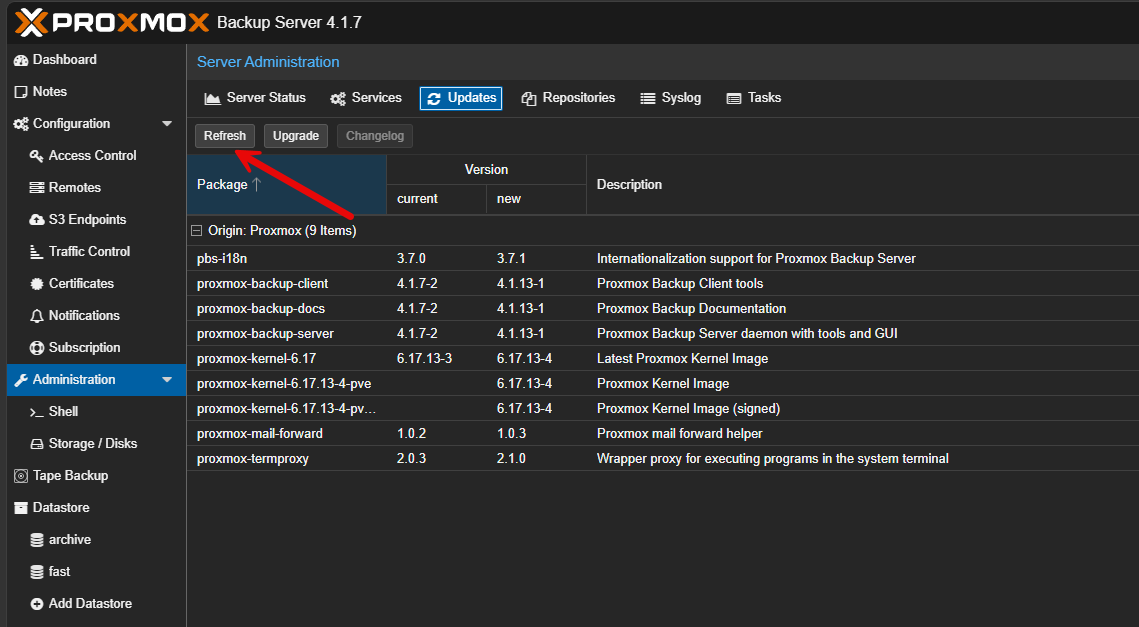Click the Subscription lifebuoy icon
The width and height of the screenshot is (1139, 627).
(36, 348)
